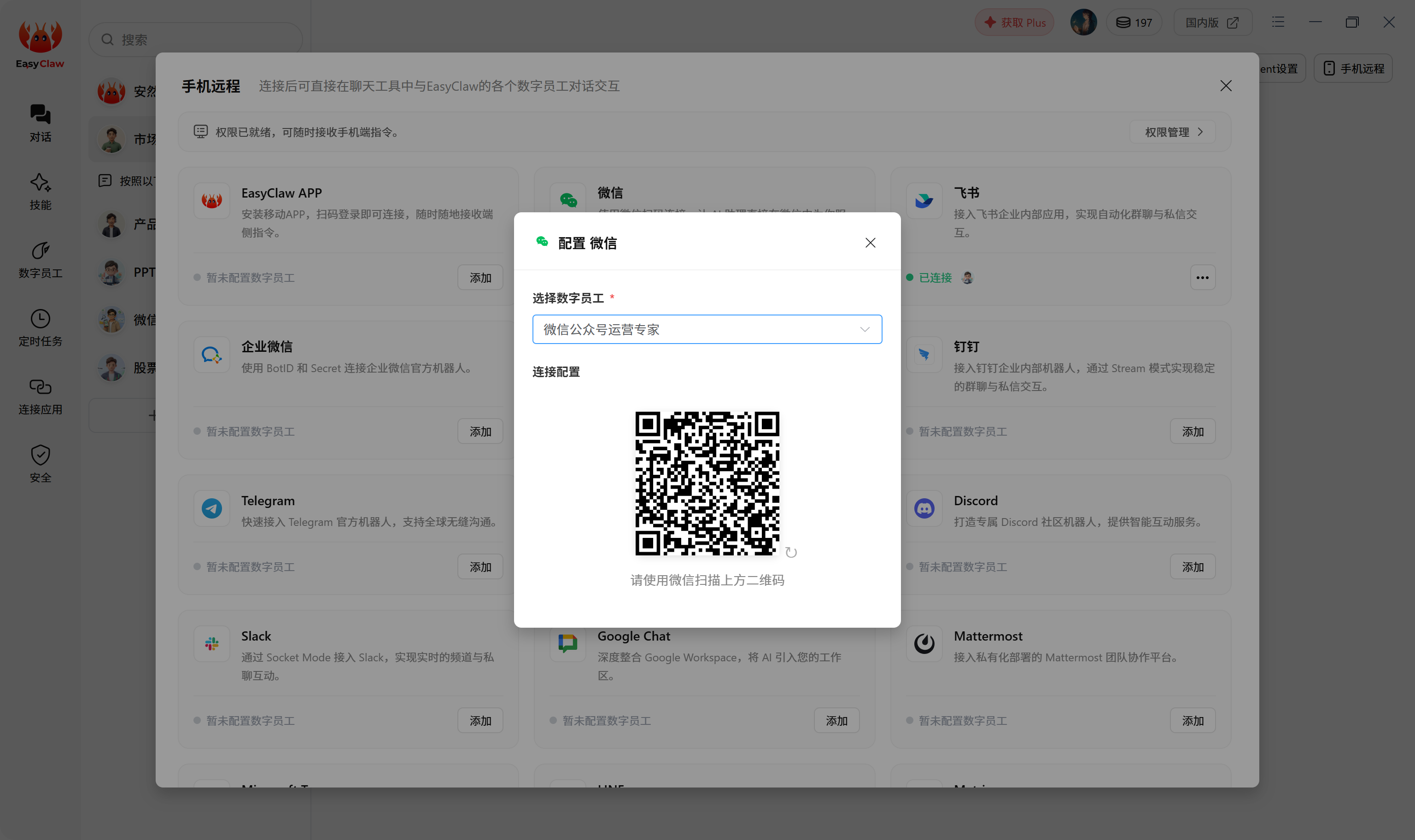Click the Slack card icon
Image resolution: width=1415 pixels, height=840 pixels.
pyautogui.click(x=212, y=643)
